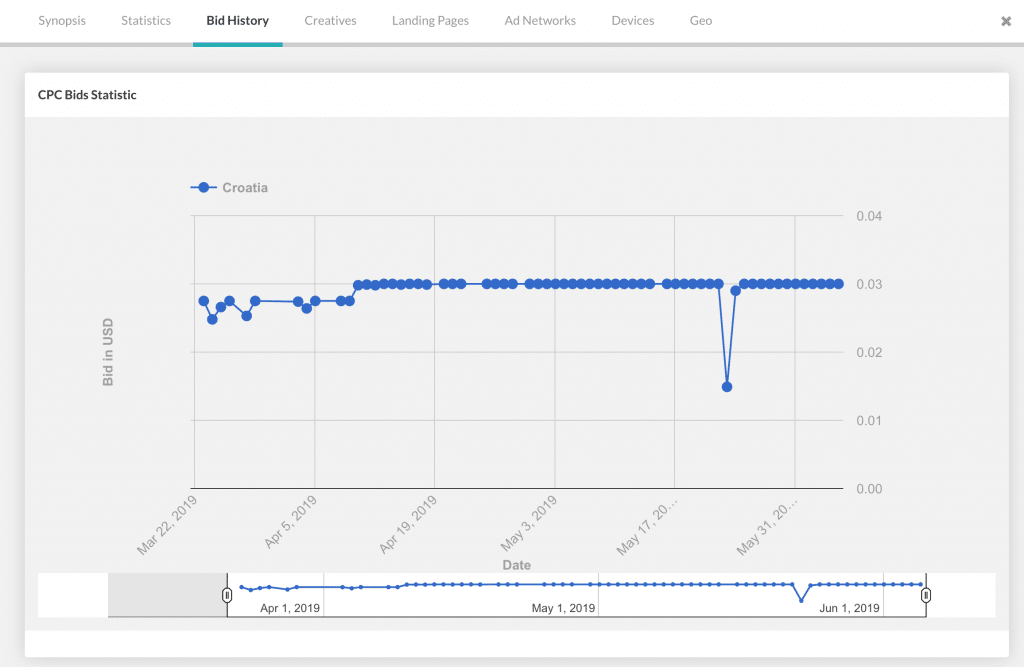Image resolution: width=1024 pixels, height=667 pixels.
Task: Click Apr 1, 2019 in the range selector
Action: click(290, 608)
